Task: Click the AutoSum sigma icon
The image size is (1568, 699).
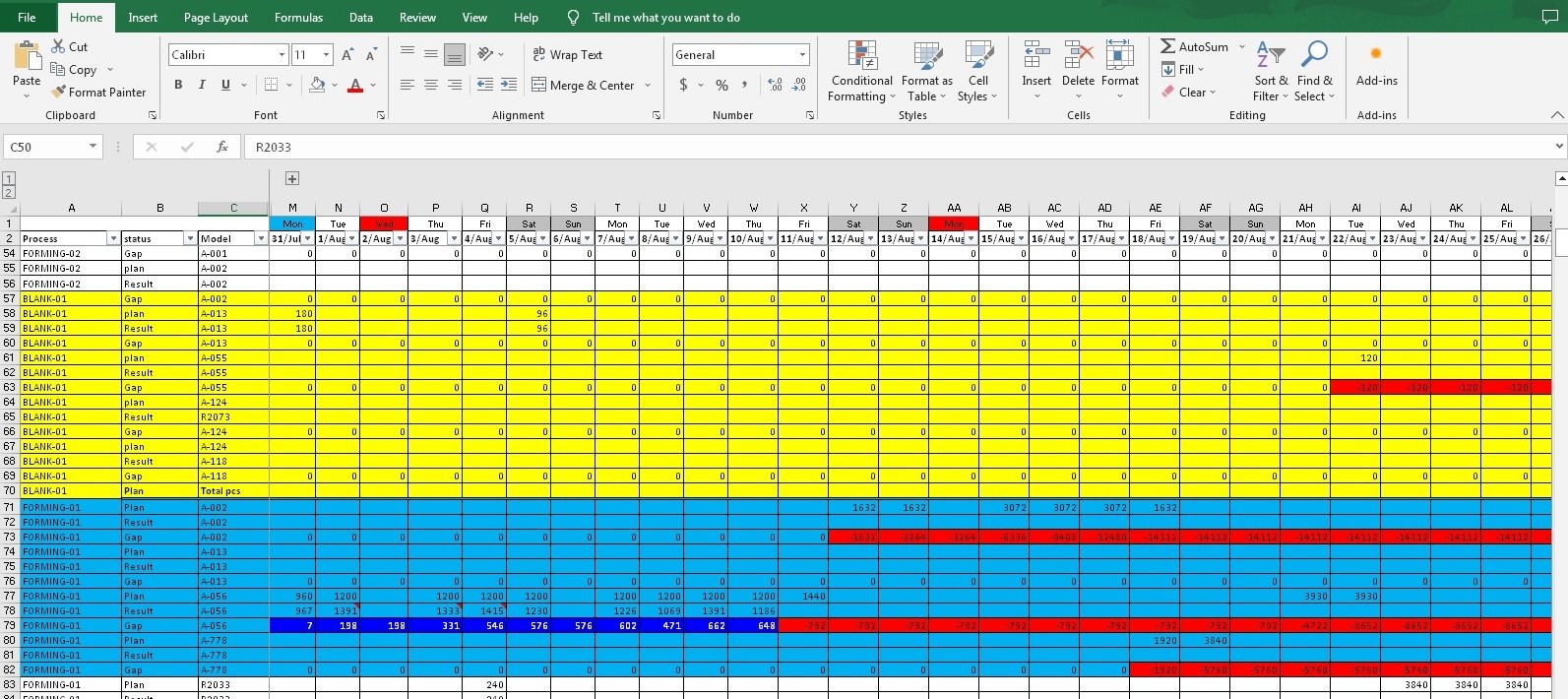Action: [x=1167, y=46]
